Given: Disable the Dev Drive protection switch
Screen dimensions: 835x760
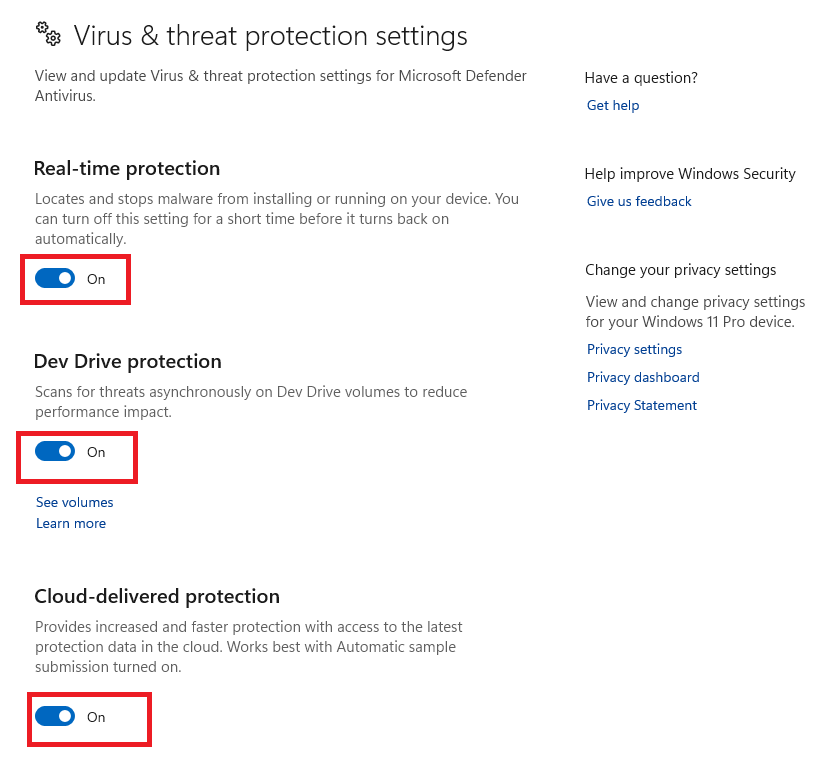Looking at the screenshot, I should (55, 452).
